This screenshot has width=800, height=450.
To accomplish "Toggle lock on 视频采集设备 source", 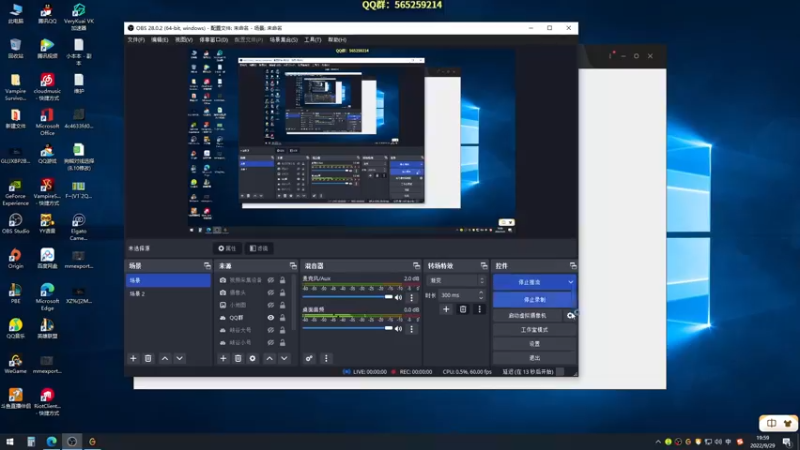I will click(283, 280).
